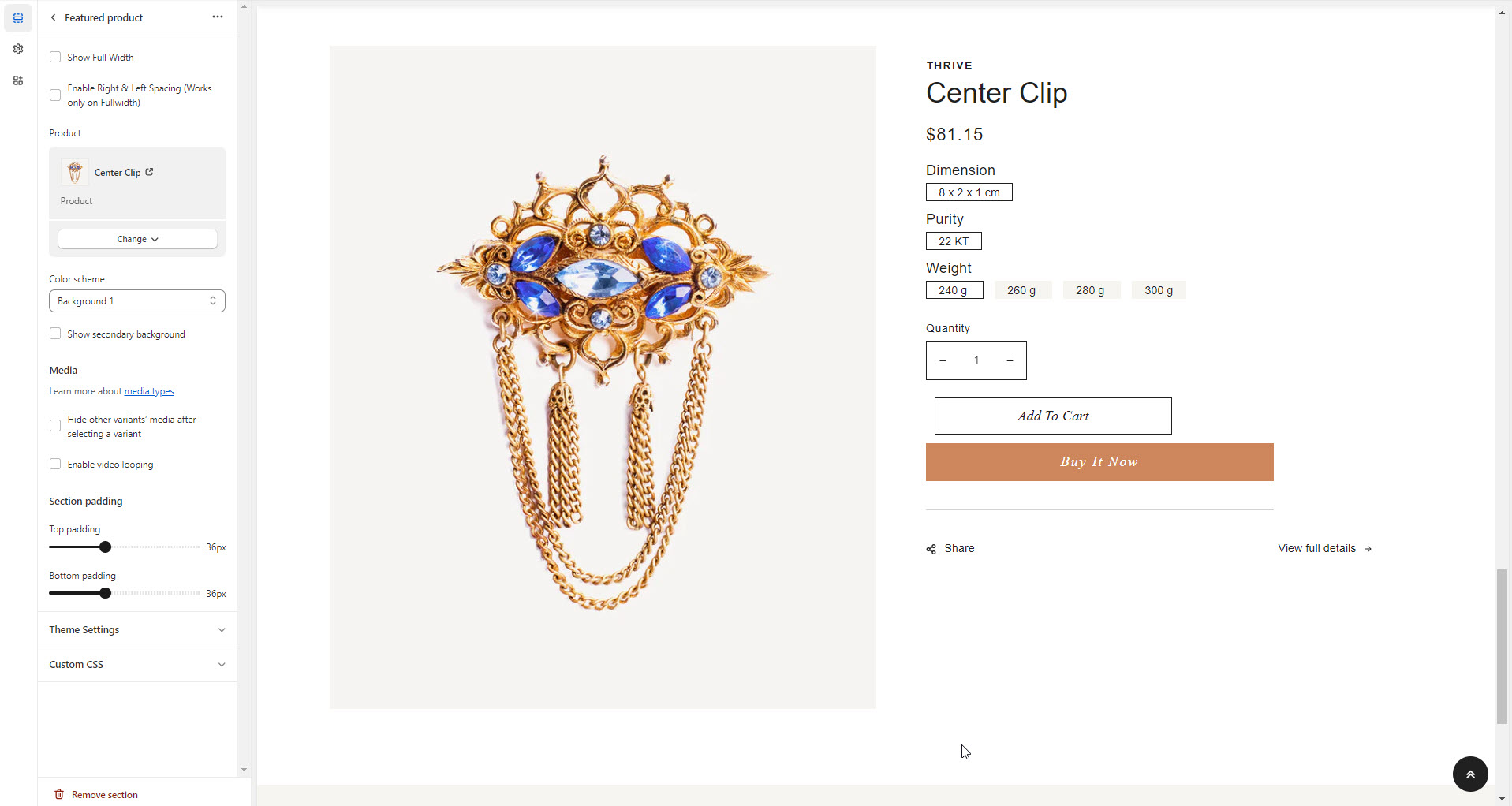
Task: Go back from Featured product
Action: pyautogui.click(x=53, y=17)
